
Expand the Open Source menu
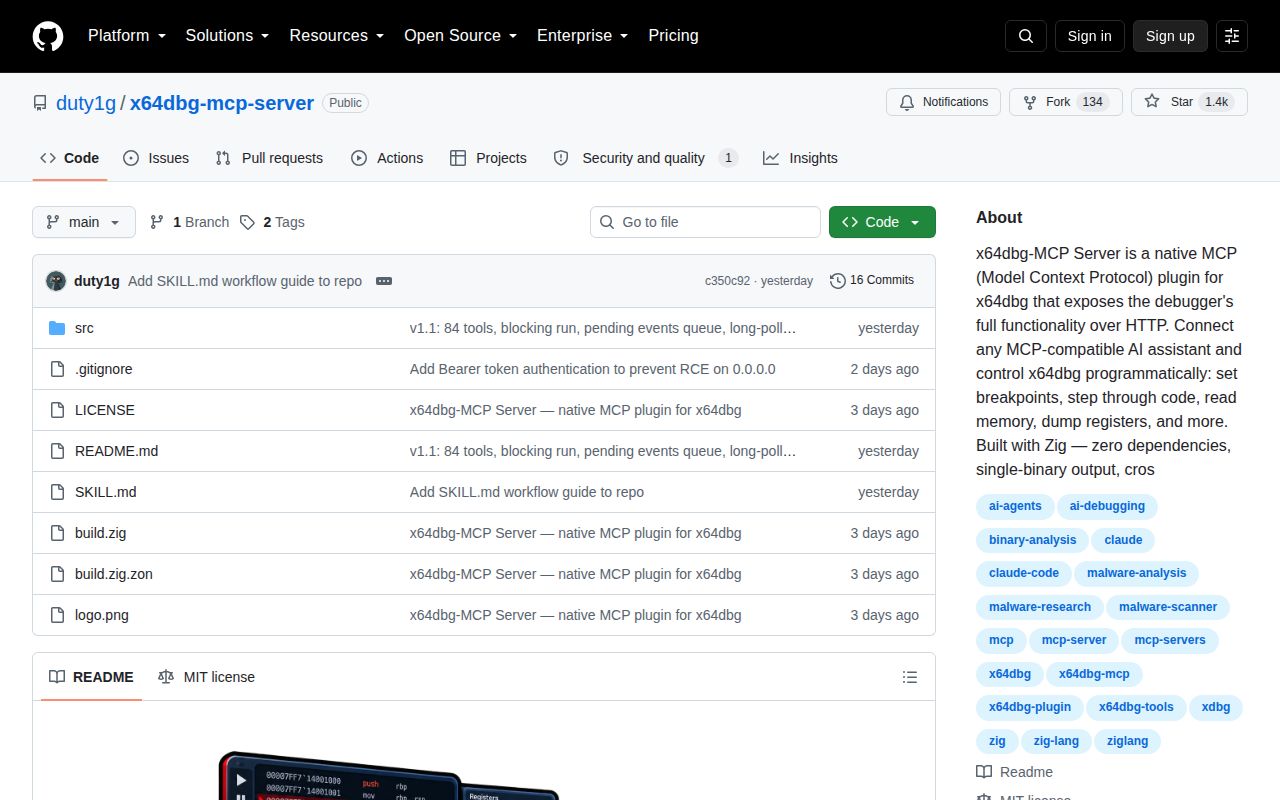[460, 36]
